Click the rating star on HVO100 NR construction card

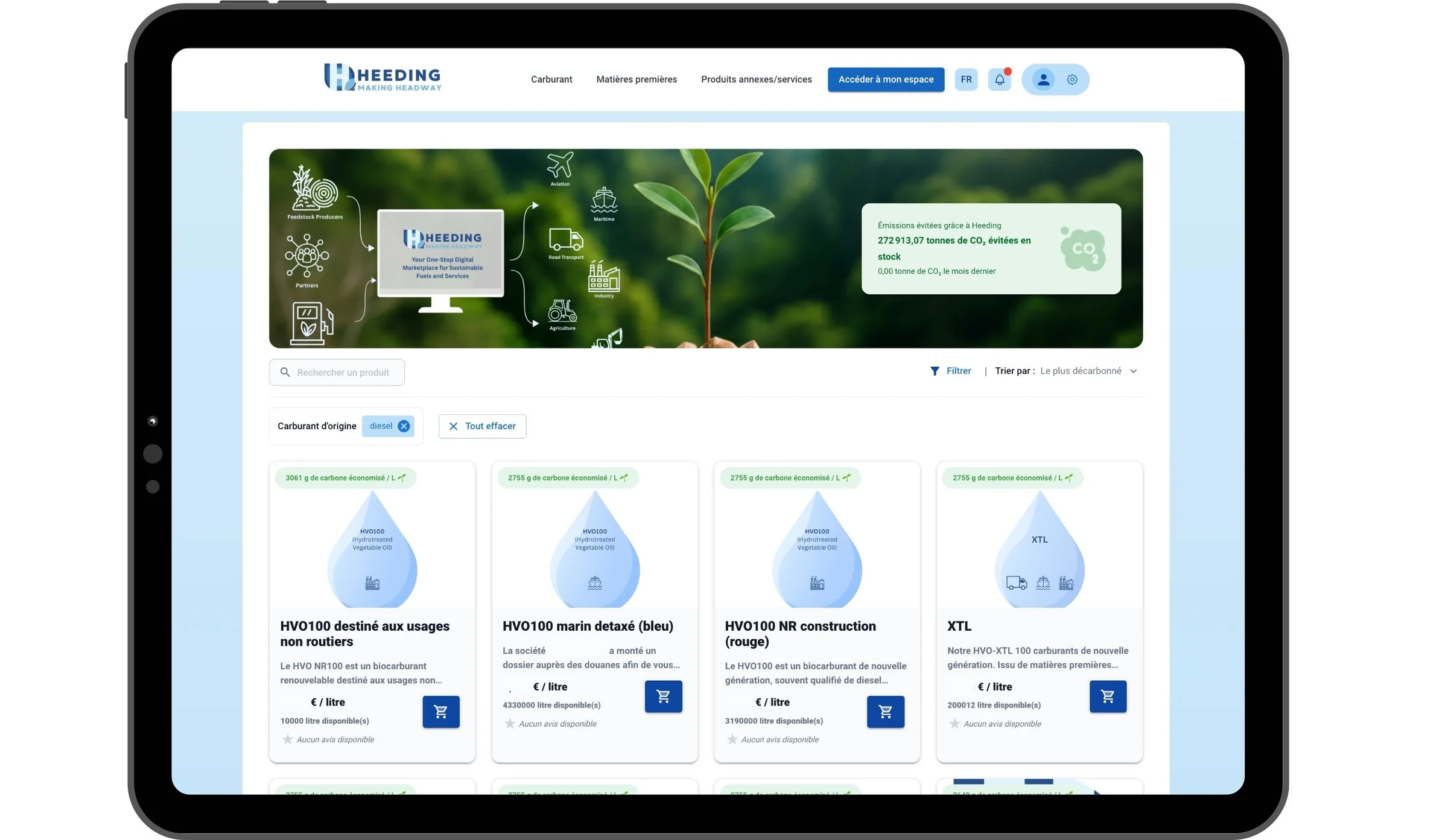pyautogui.click(x=732, y=739)
